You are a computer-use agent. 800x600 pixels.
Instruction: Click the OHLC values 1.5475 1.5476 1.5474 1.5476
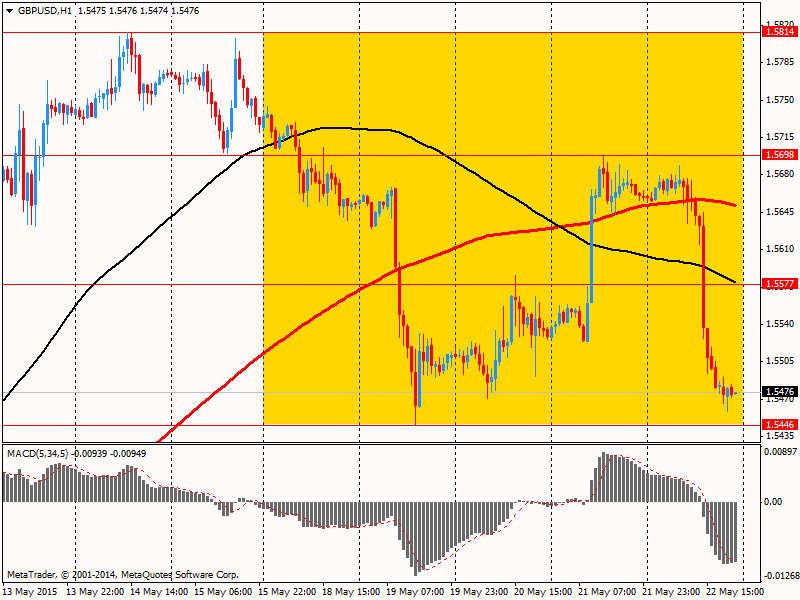pos(138,11)
